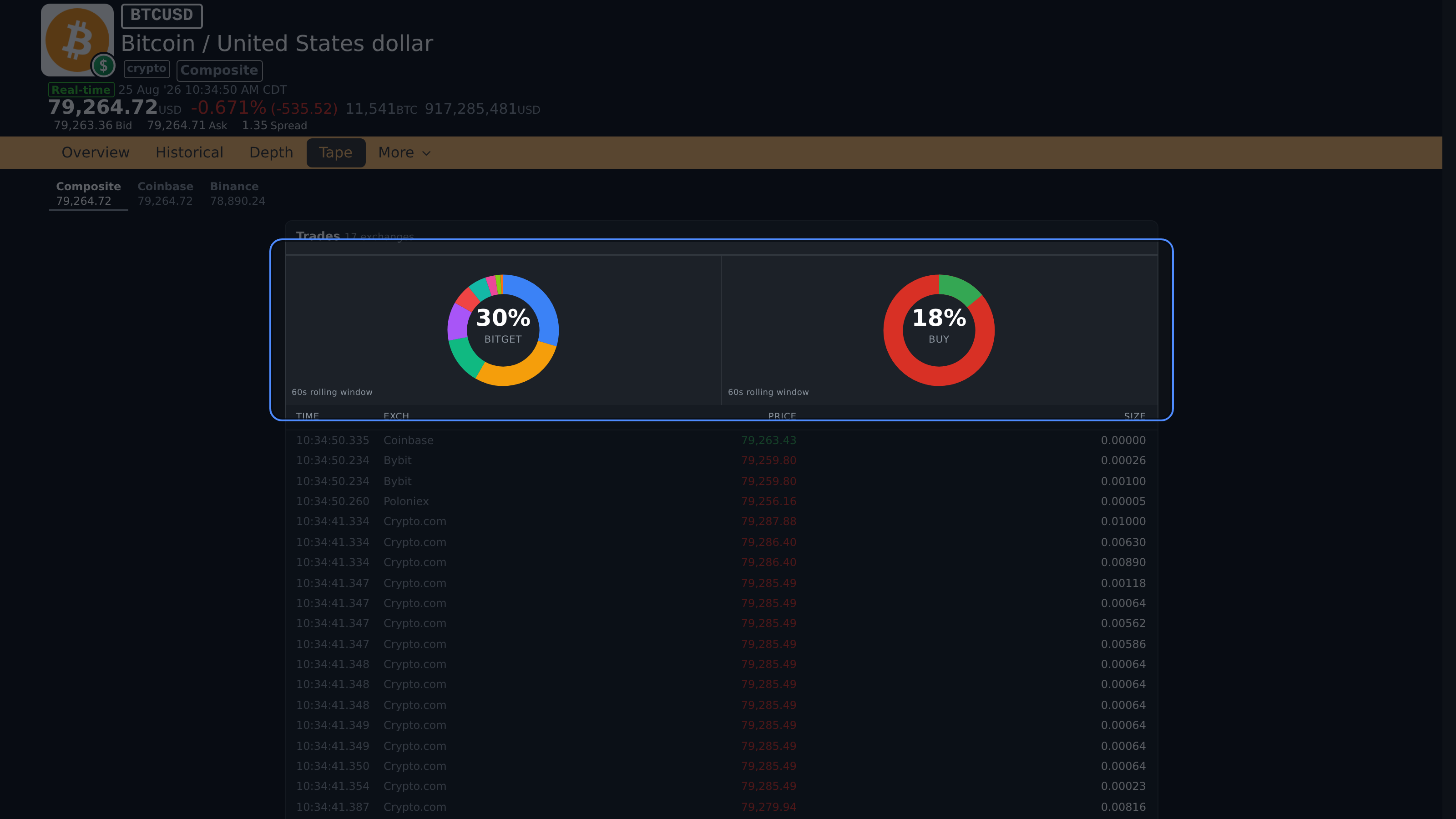Open the Depth tab

271,152
